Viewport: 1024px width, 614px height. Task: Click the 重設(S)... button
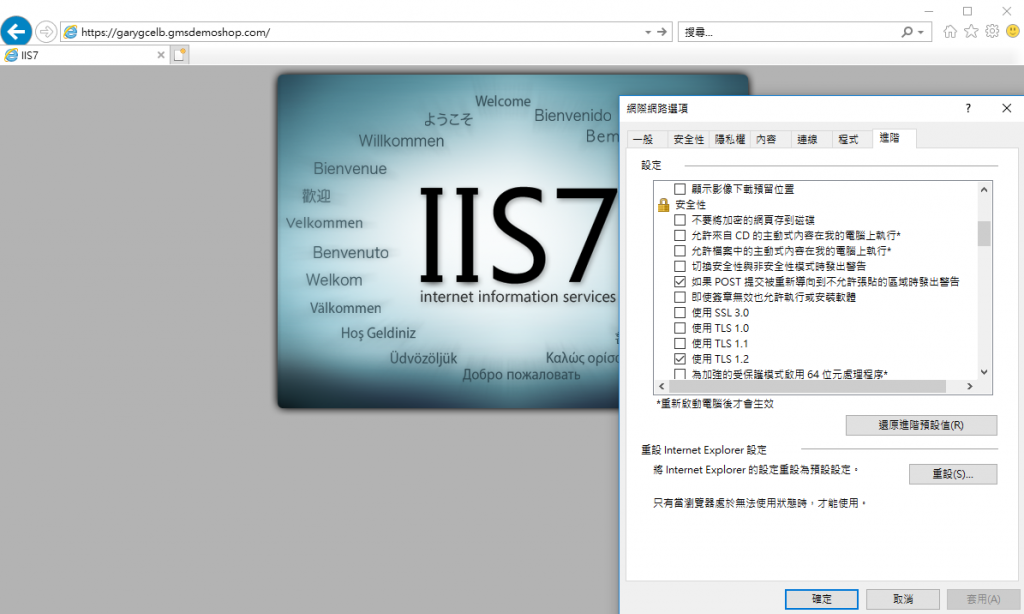953,474
